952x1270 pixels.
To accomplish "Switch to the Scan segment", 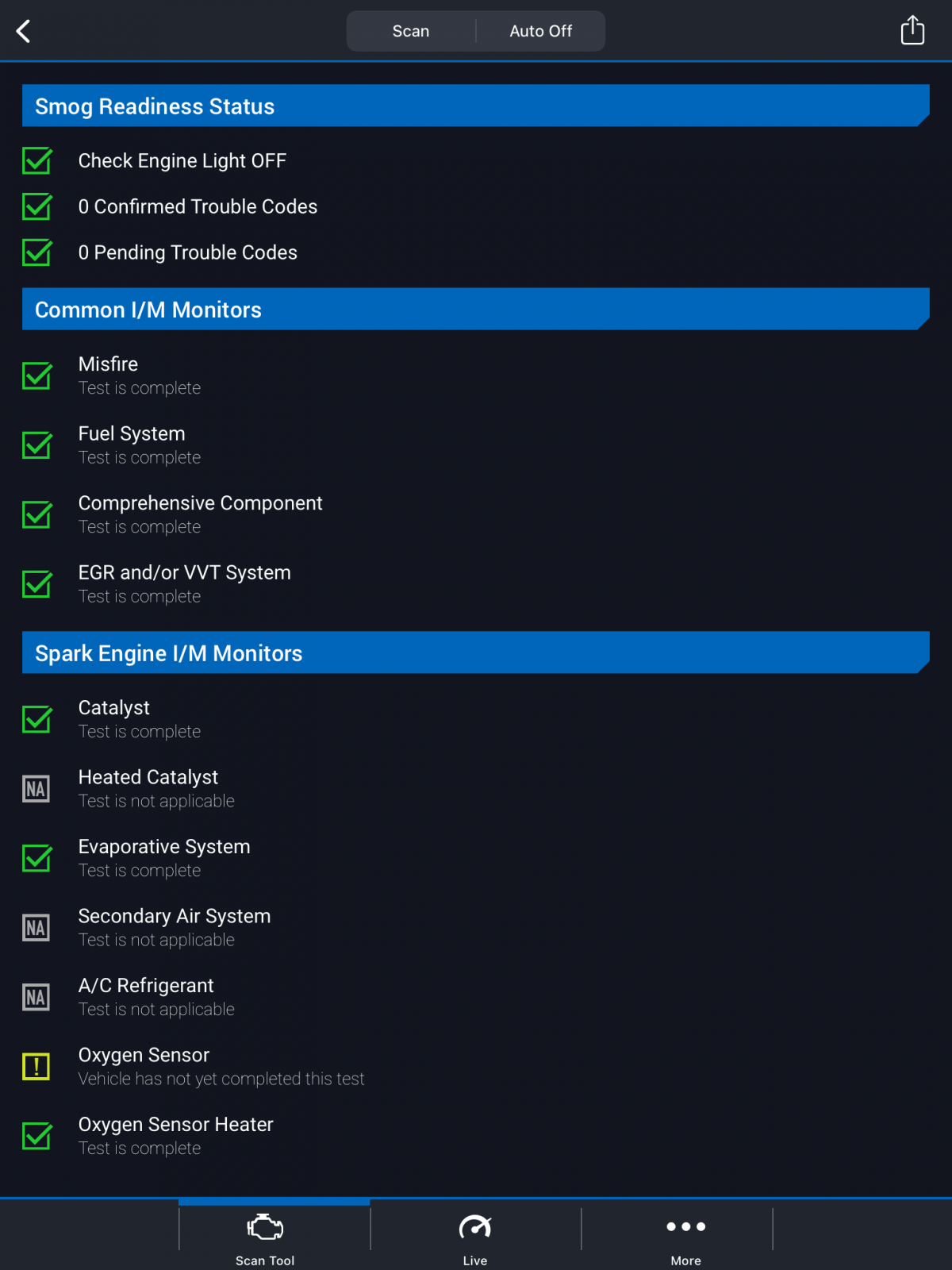I will tap(411, 31).
